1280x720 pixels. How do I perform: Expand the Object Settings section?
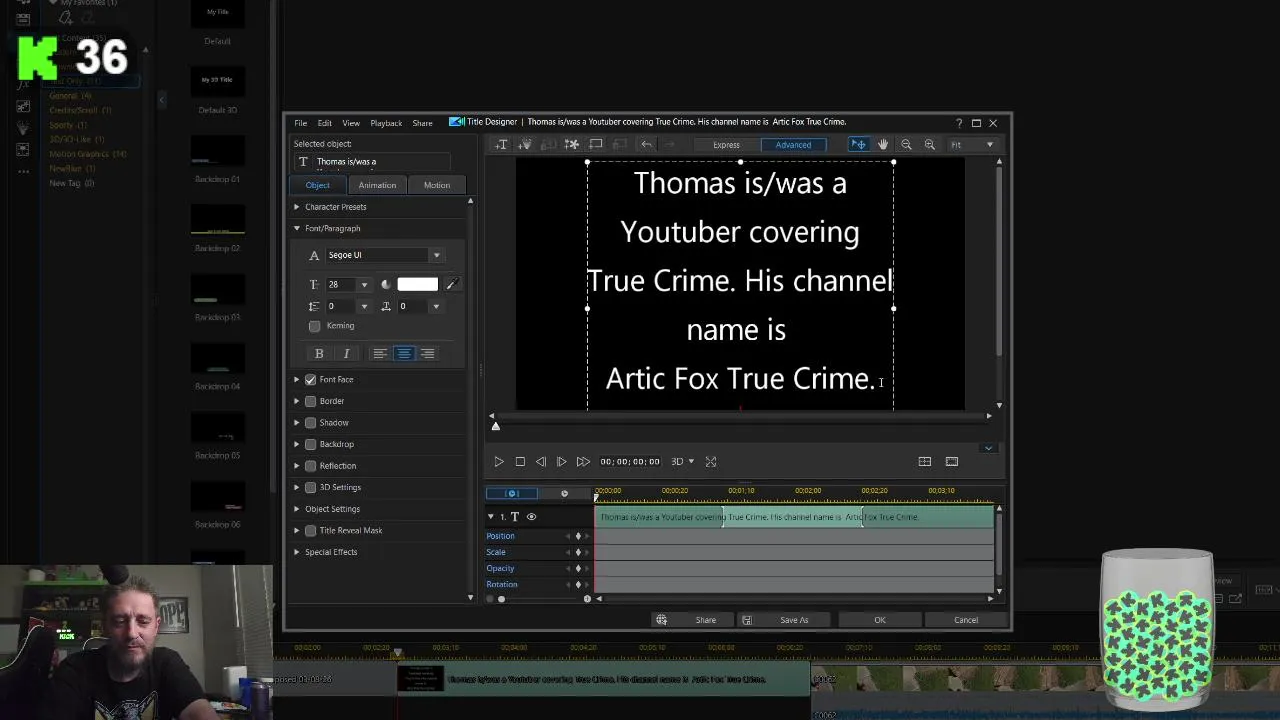[297, 509]
